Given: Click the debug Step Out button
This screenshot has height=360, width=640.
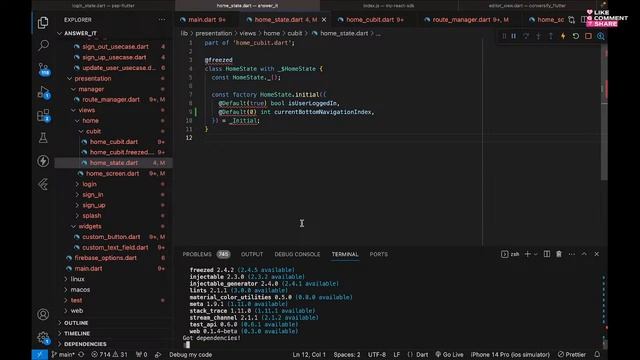Looking at the screenshot, I should pyautogui.click(x=551, y=36).
